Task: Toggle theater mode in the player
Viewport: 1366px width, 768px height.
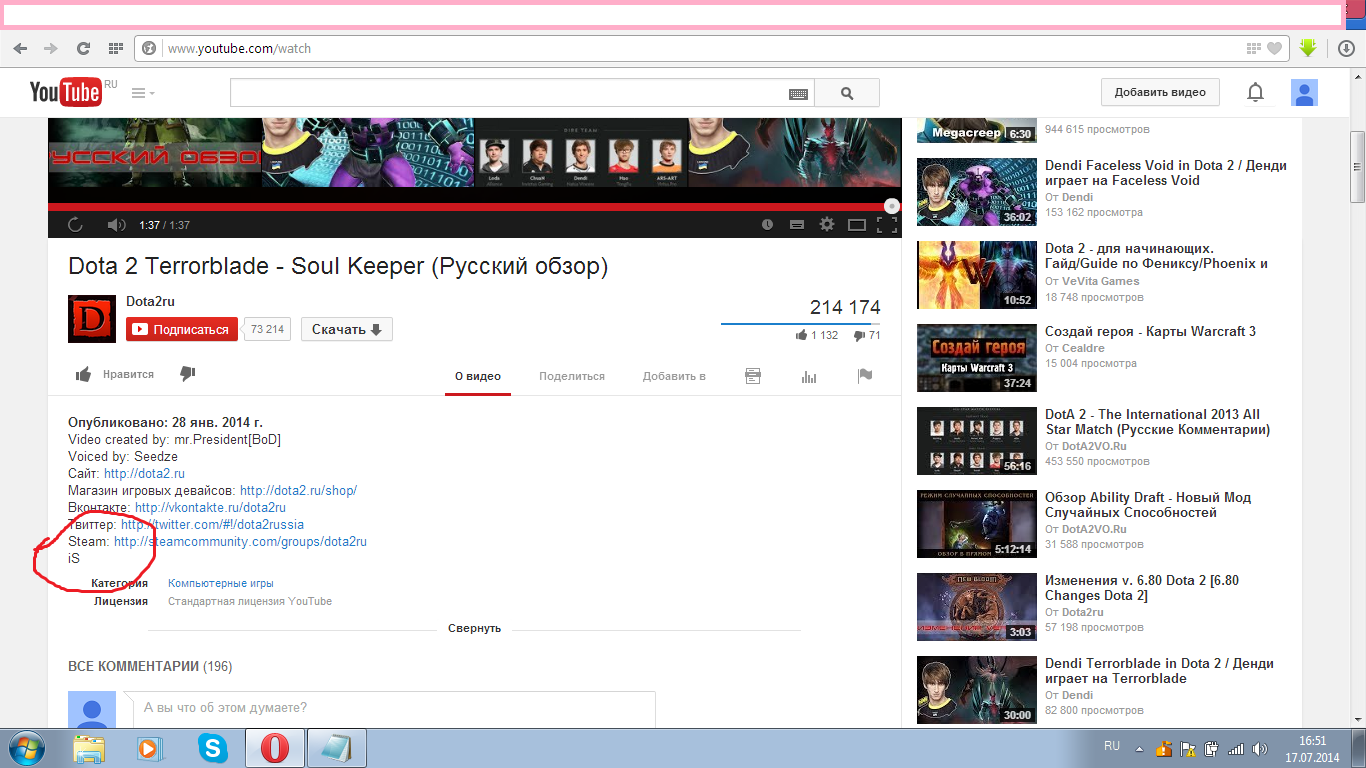Action: click(857, 225)
